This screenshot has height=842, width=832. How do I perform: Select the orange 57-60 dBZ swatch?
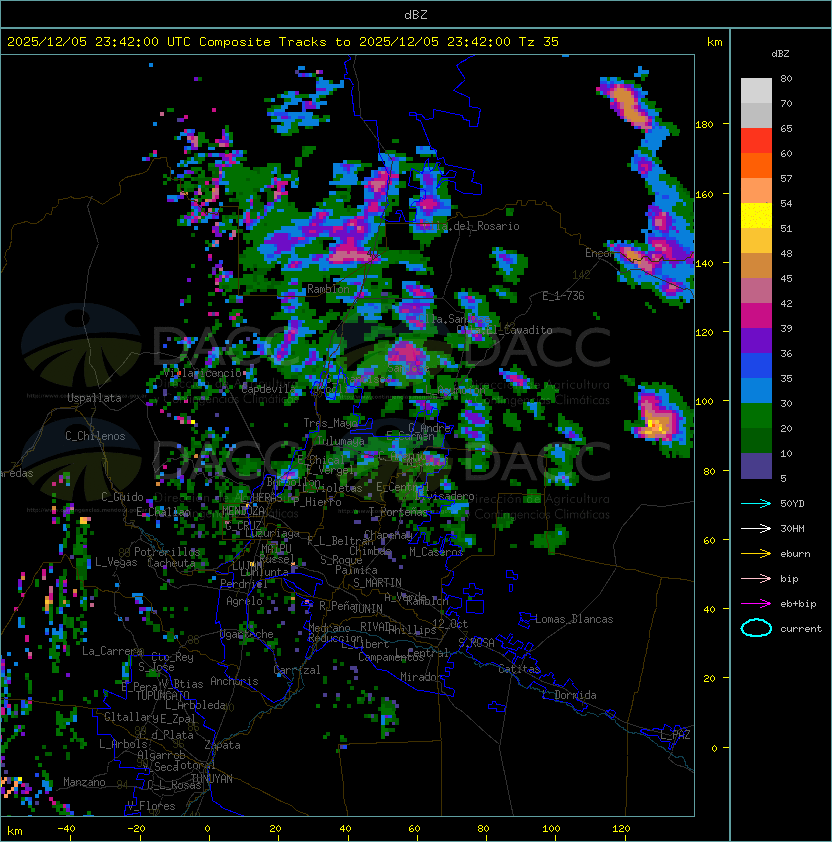coord(756,166)
